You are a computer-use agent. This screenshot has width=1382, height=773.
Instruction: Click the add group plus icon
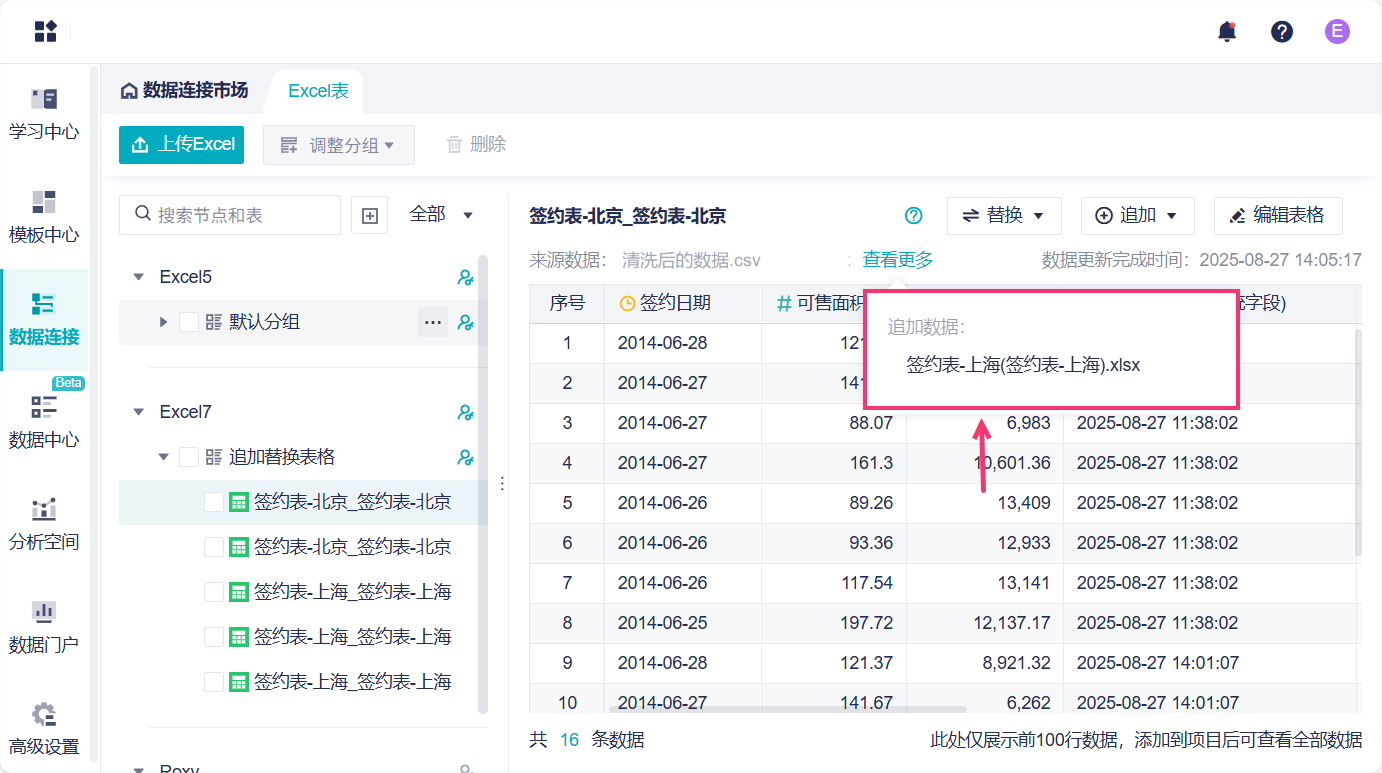point(369,215)
